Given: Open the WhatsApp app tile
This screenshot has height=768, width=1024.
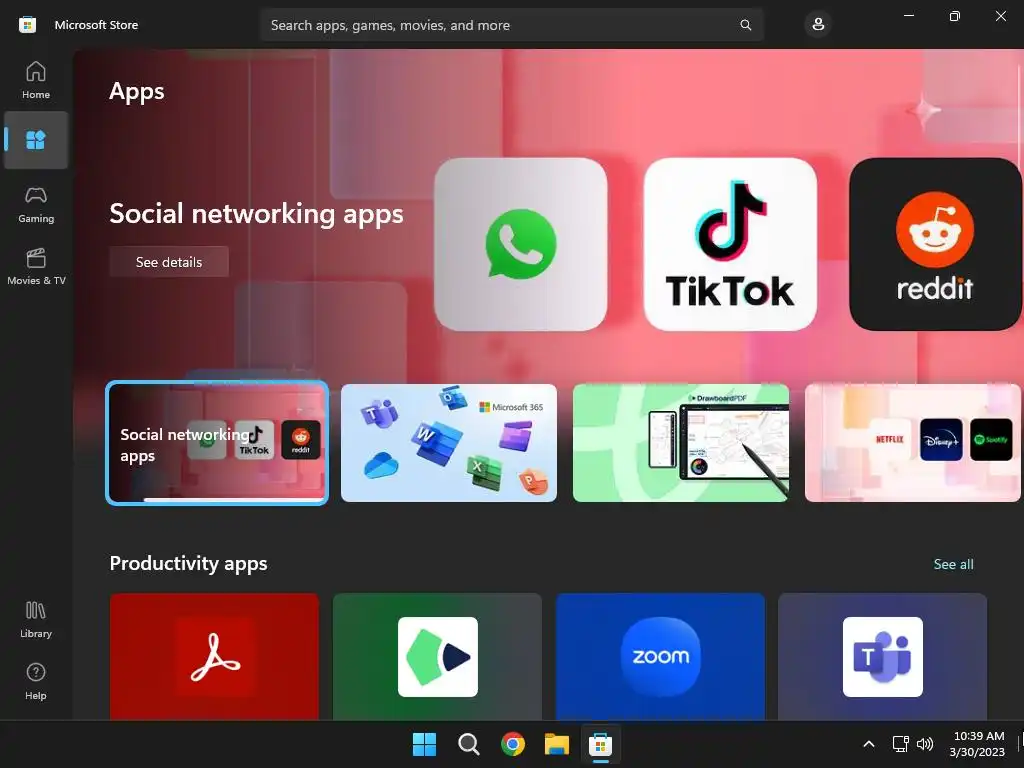Looking at the screenshot, I should (x=520, y=244).
